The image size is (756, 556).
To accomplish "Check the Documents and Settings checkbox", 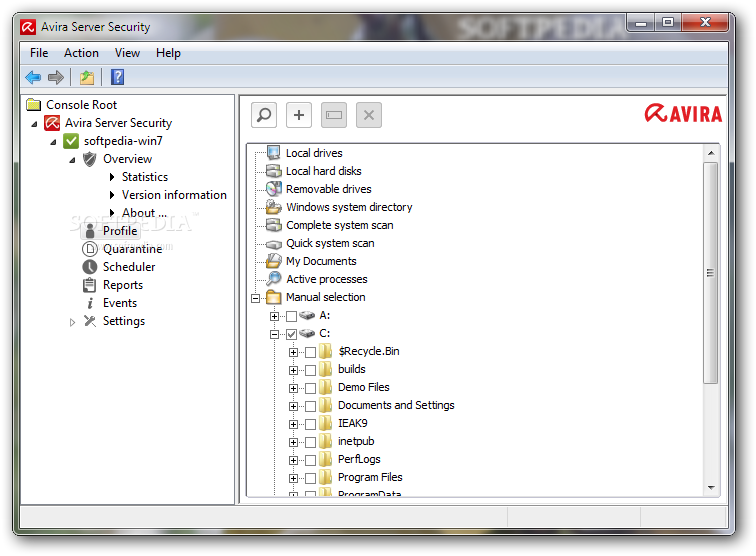I will [x=310, y=407].
